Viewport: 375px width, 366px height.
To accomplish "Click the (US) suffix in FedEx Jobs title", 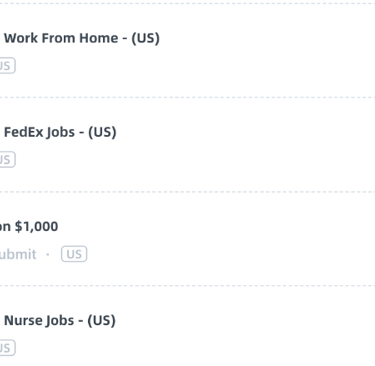I will [x=102, y=132].
